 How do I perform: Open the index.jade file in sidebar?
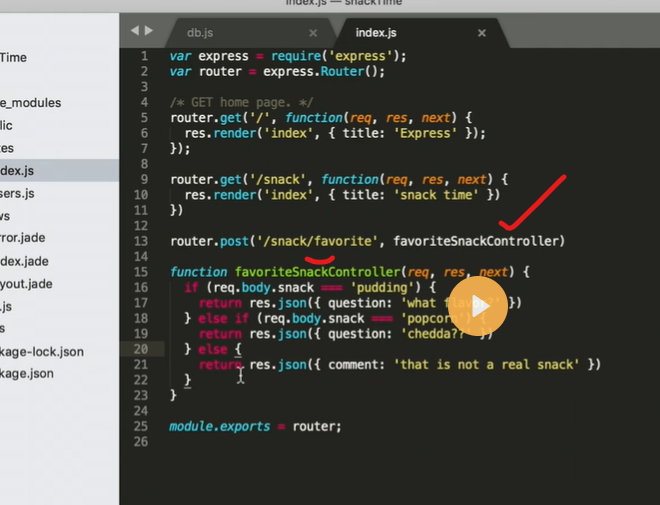24,261
